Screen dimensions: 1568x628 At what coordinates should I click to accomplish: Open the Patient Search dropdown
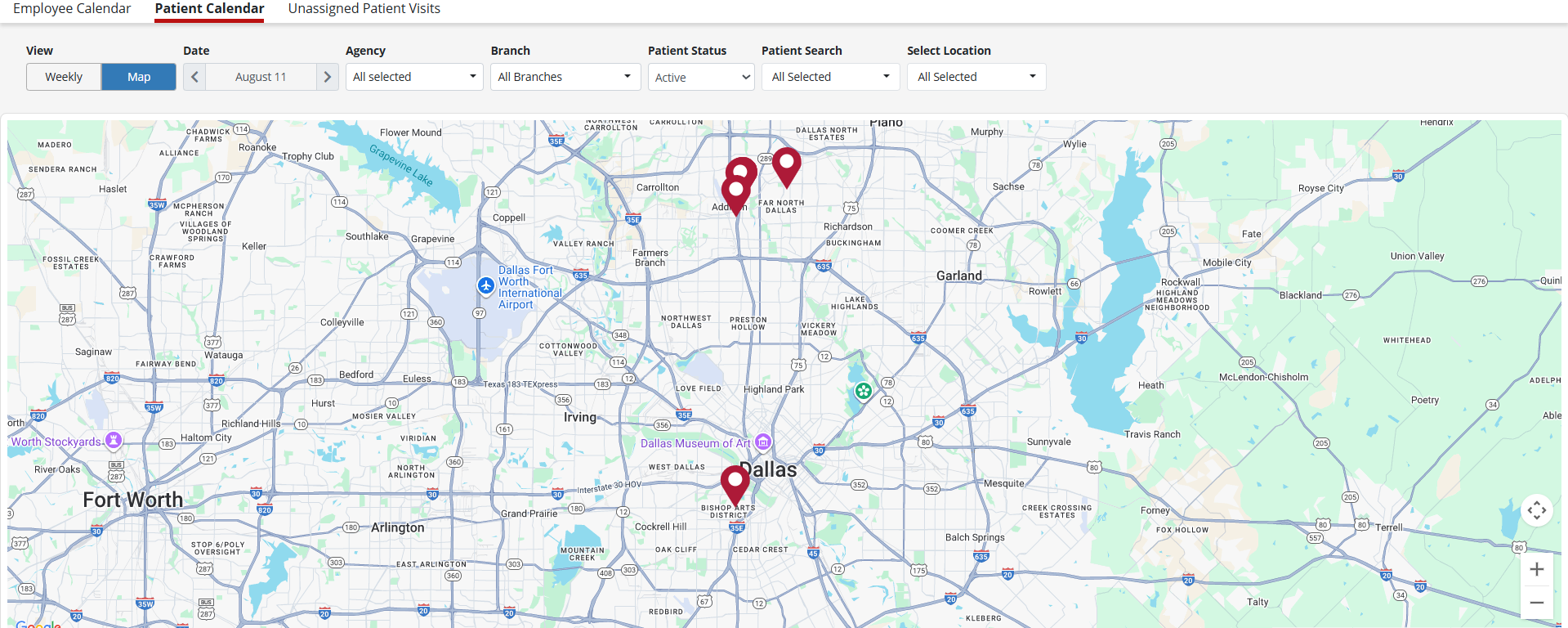coord(830,77)
